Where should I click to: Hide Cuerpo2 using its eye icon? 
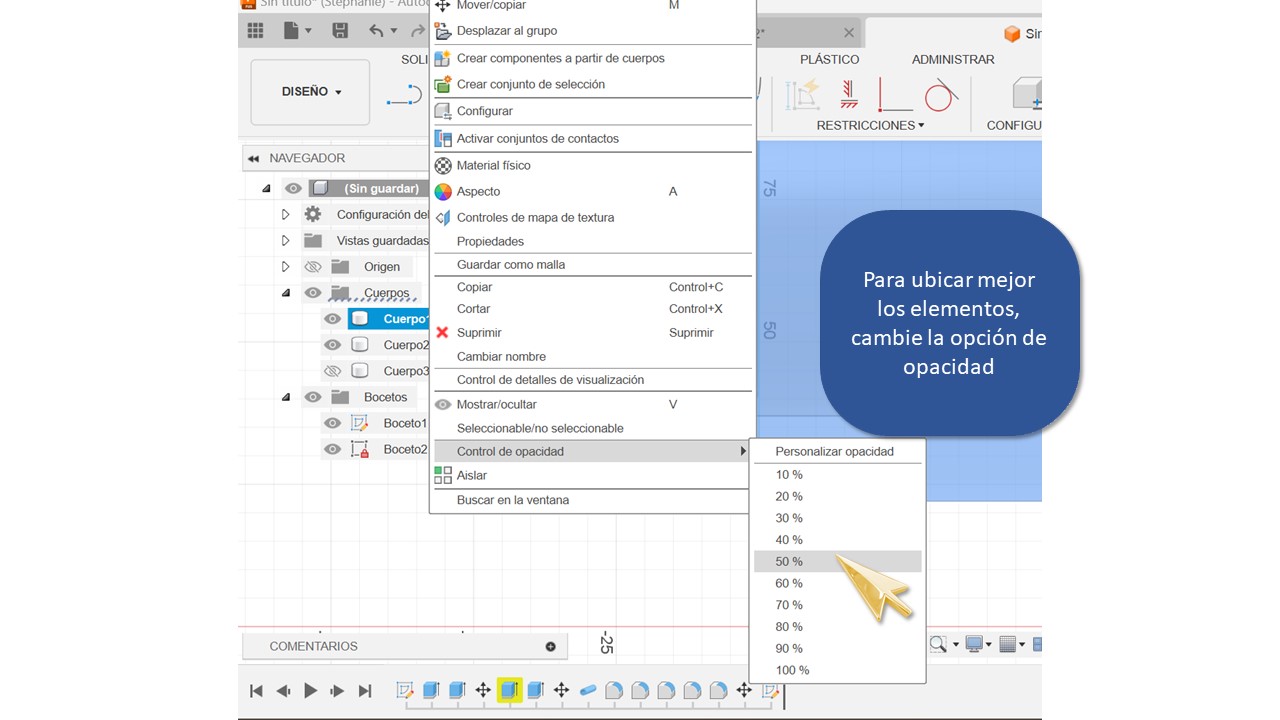tap(332, 345)
